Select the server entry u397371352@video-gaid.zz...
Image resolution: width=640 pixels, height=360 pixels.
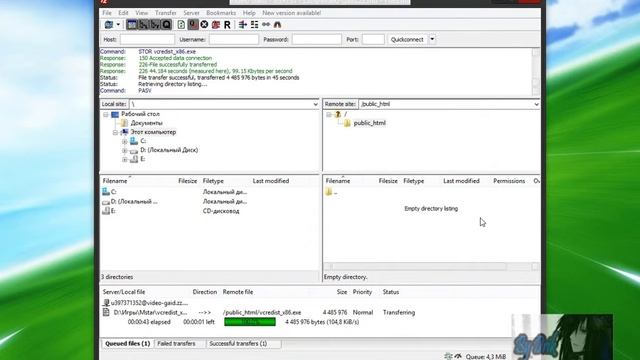[145, 303]
